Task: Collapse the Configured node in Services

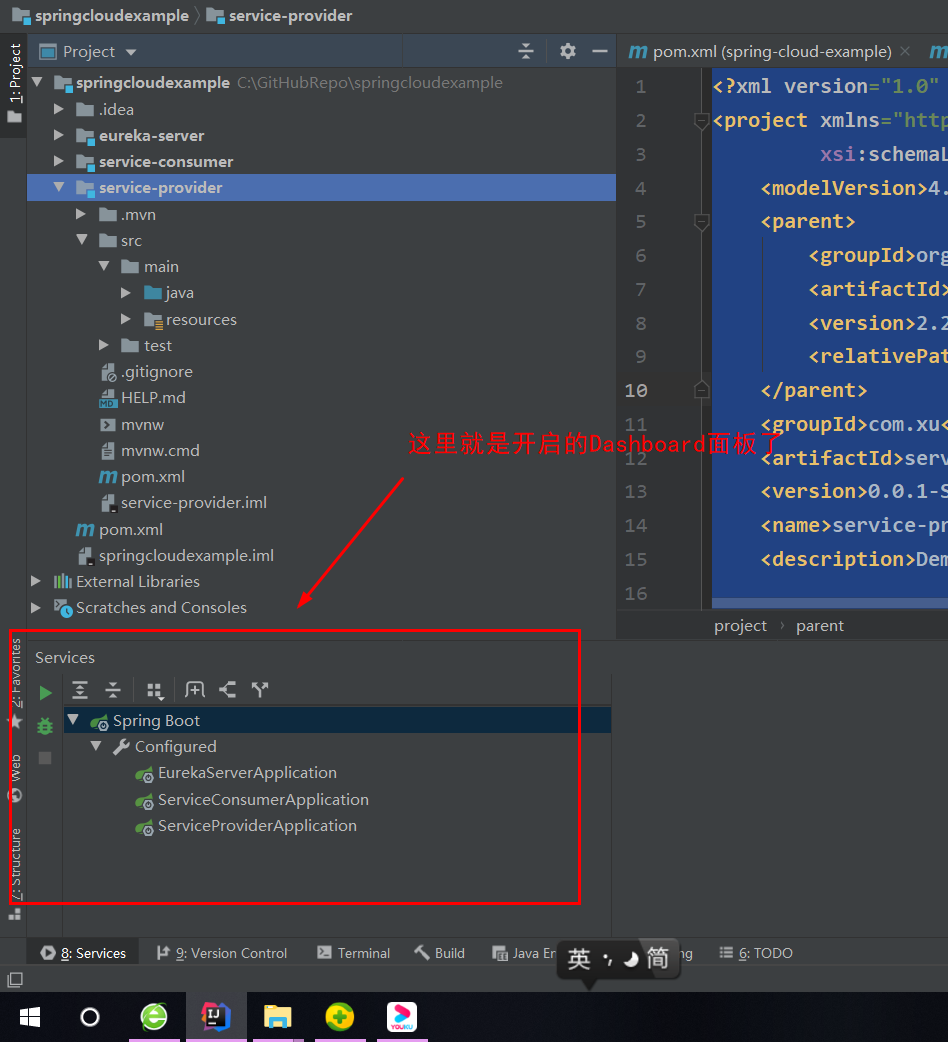Action: coord(96,746)
